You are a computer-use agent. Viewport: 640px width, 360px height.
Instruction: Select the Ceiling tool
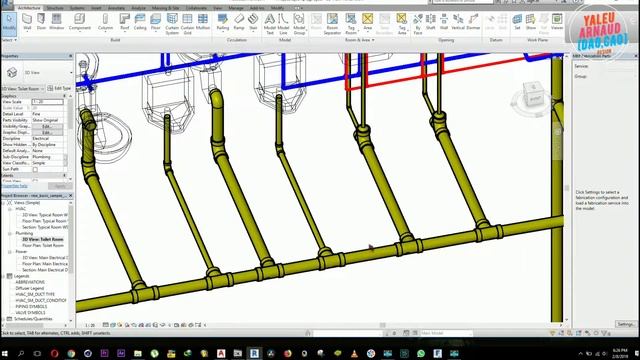(x=140, y=22)
